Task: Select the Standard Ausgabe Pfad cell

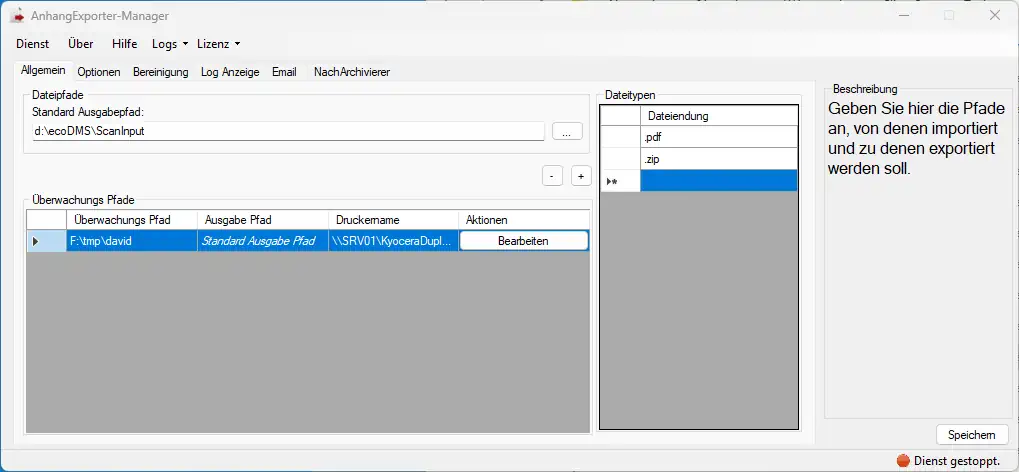Action: pos(263,241)
